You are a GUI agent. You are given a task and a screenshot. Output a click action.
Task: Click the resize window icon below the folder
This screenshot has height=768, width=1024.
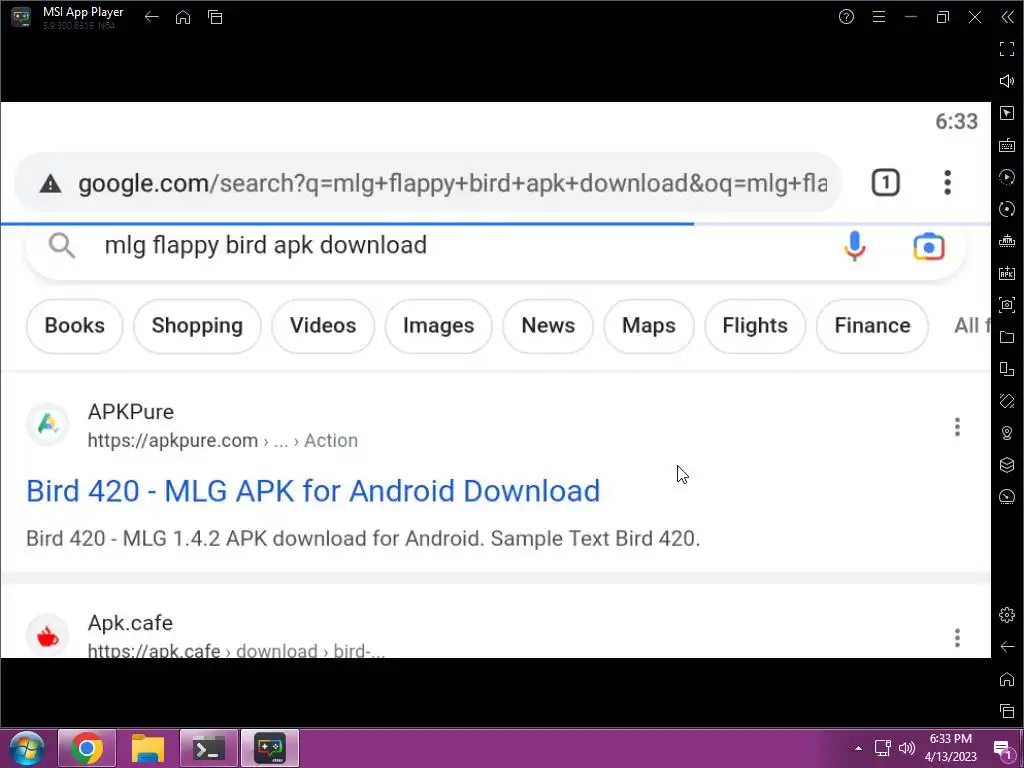(1006, 369)
